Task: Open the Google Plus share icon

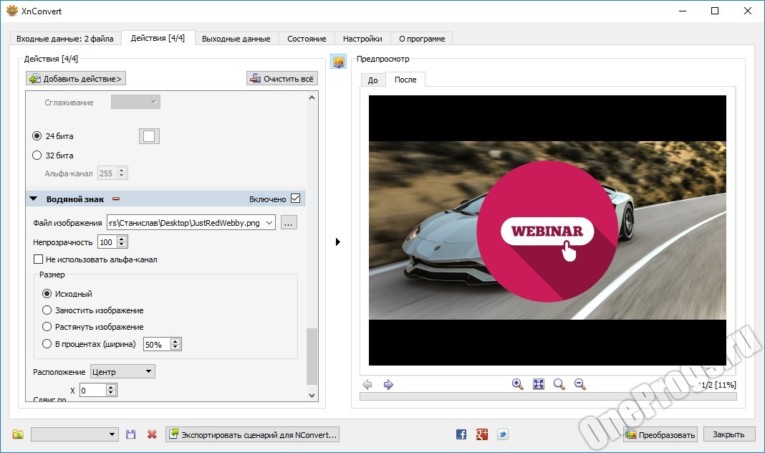Action: (x=482, y=434)
